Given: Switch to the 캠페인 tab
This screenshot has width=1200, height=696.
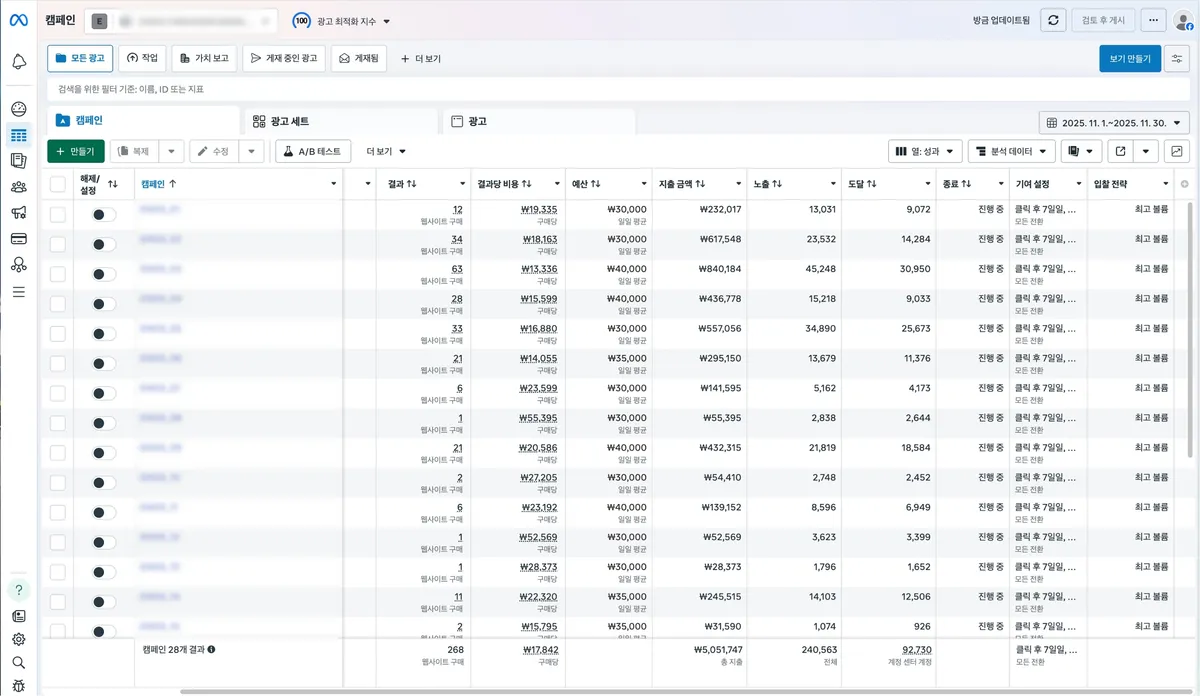Looking at the screenshot, I should click(x=143, y=120).
